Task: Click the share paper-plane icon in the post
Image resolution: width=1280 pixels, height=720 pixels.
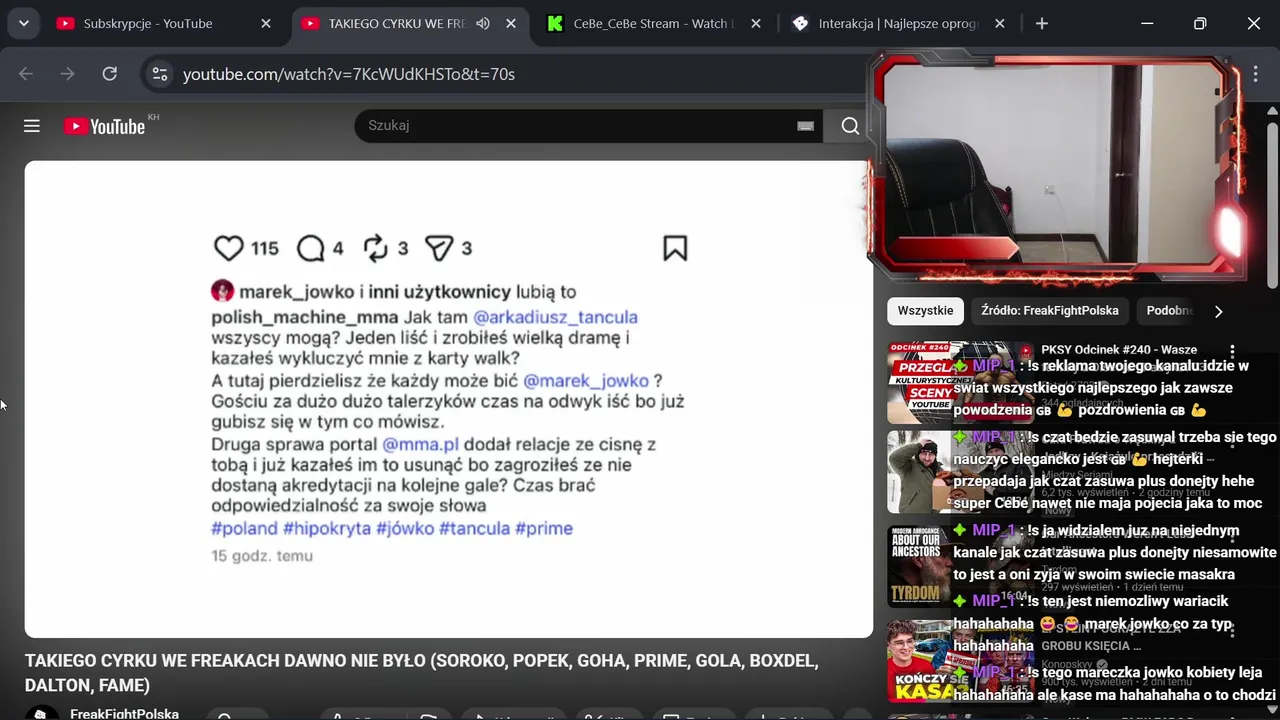Action: click(x=440, y=248)
